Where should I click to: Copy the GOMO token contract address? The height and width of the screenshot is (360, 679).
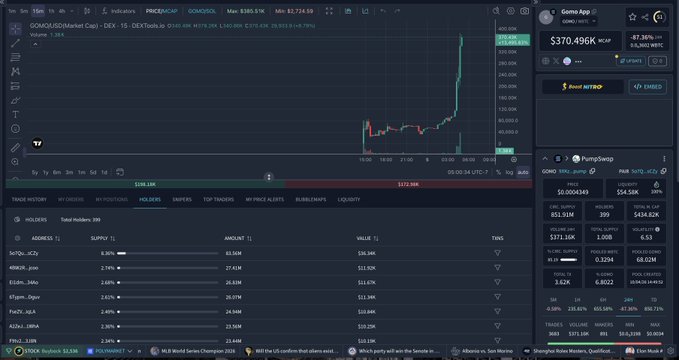(592, 172)
